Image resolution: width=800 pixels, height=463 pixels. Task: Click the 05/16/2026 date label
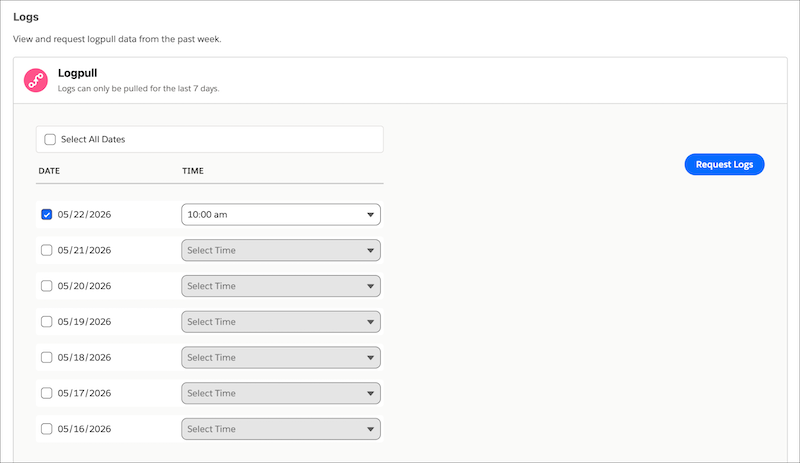[x=84, y=429]
